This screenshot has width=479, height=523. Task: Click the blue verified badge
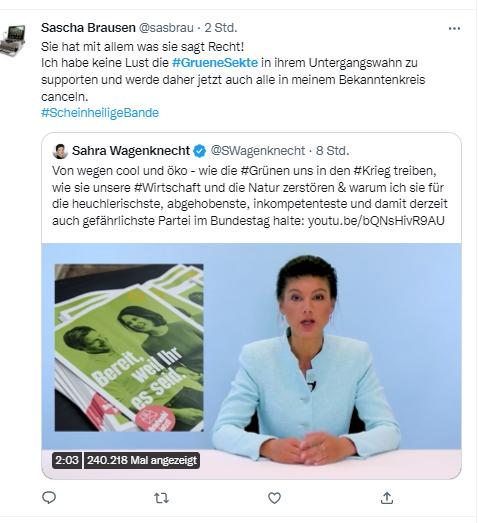pos(200,151)
